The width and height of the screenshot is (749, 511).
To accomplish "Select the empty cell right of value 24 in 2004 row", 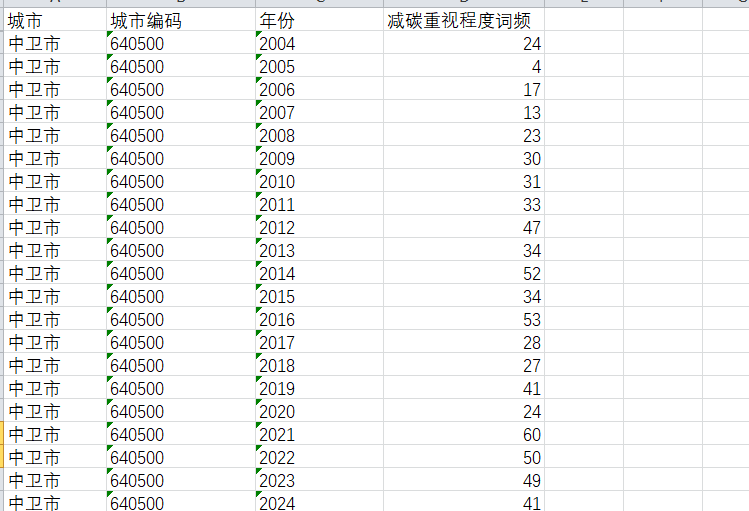I will tap(584, 44).
